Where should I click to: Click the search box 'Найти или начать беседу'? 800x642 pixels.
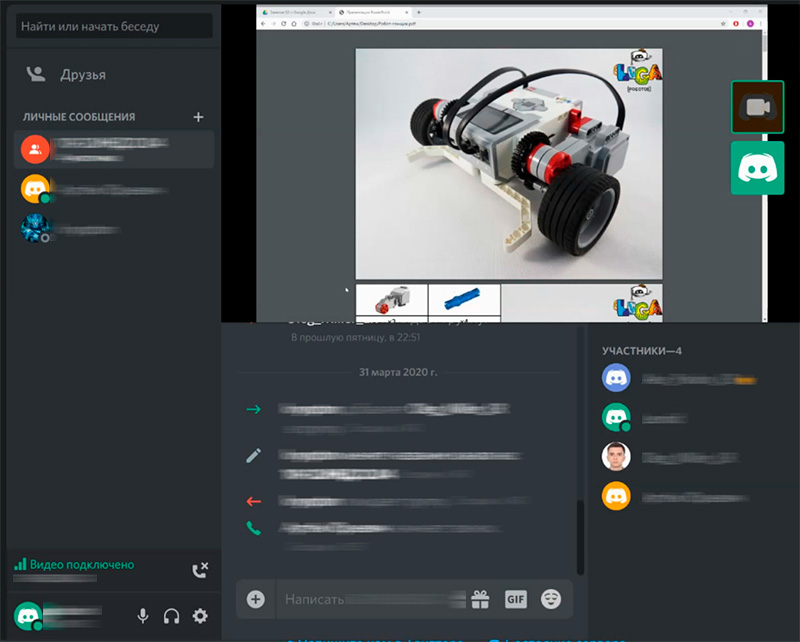(113, 27)
